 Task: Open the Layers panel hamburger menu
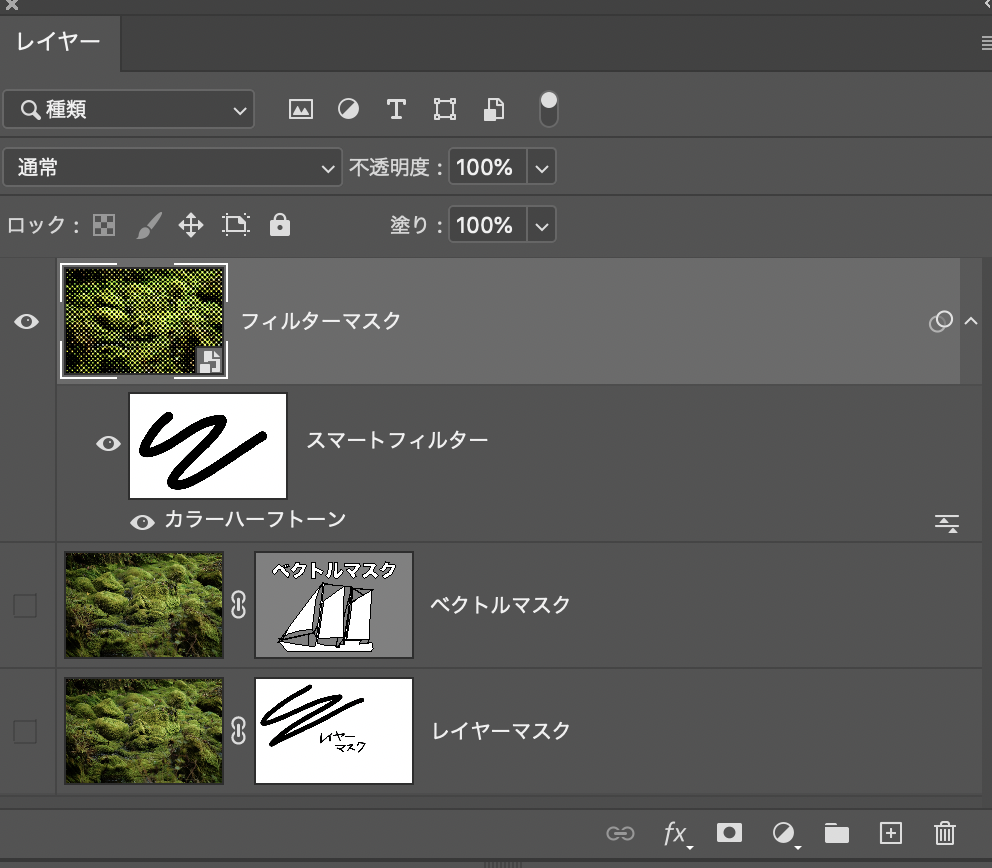pos(986,43)
